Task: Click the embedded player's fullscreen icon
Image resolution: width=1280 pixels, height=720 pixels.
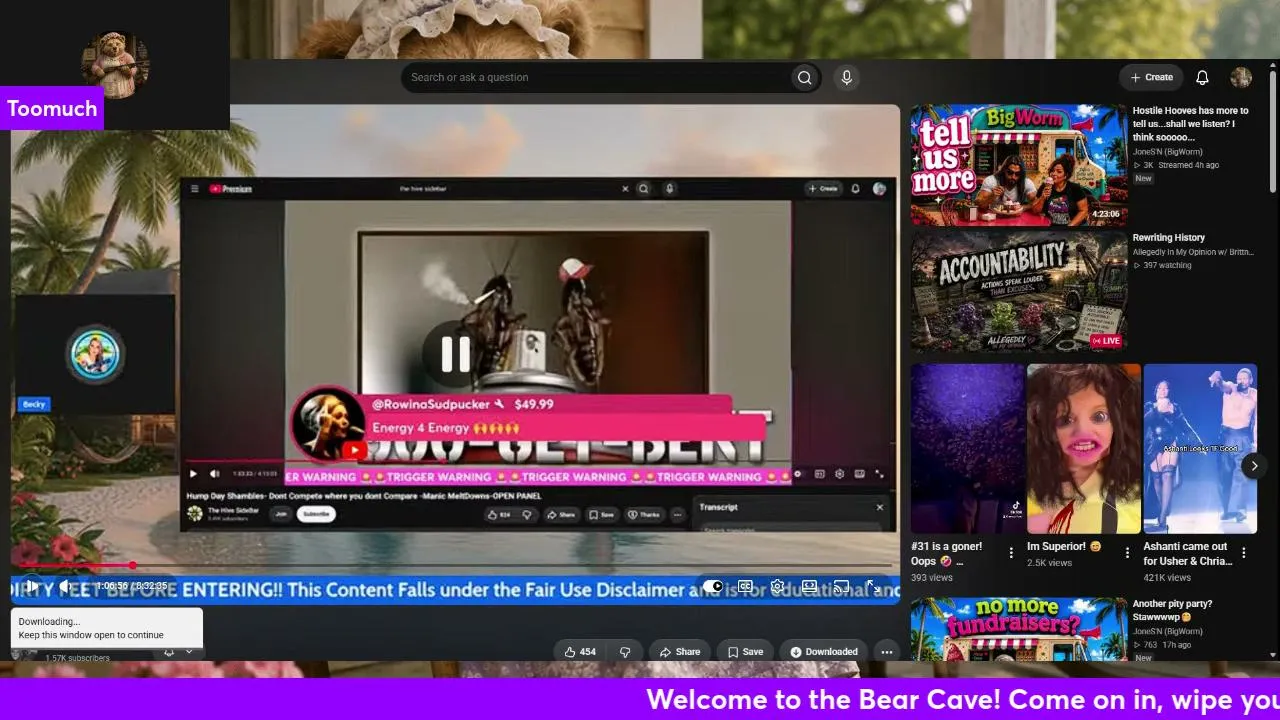Action: click(879, 474)
